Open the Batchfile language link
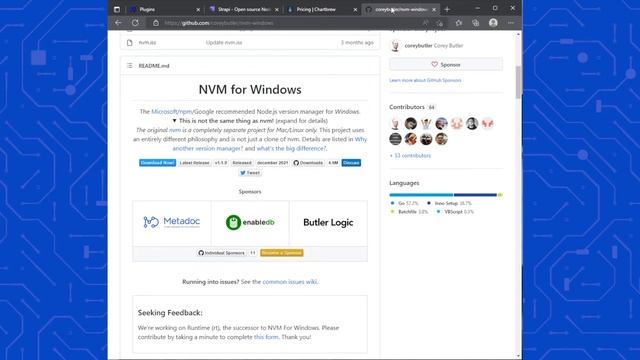640x360 pixels. click(x=409, y=212)
